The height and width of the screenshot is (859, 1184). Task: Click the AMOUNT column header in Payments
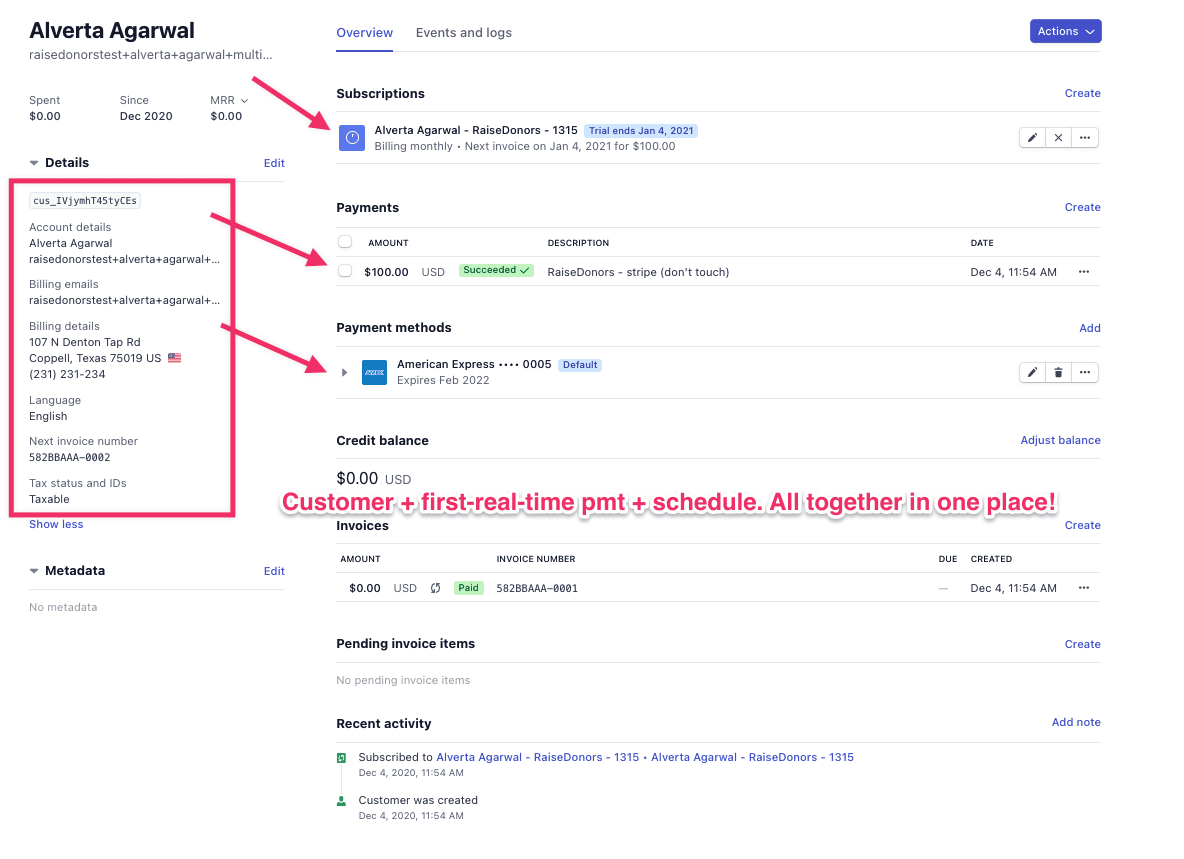click(x=388, y=243)
